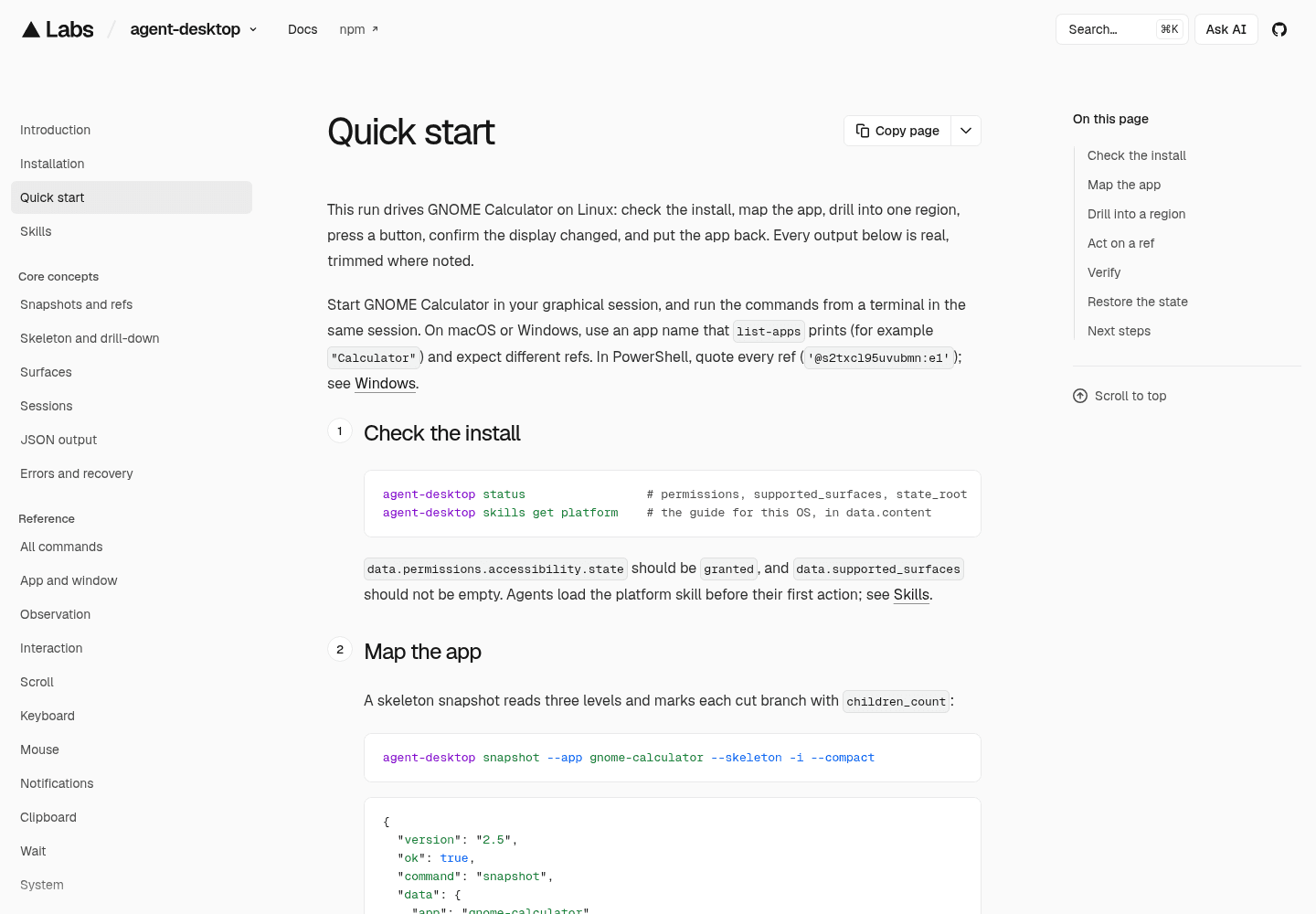Jump to Map the app in page outline
Image resolution: width=1316 pixels, height=914 pixels.
click(x=1124, y=185)
